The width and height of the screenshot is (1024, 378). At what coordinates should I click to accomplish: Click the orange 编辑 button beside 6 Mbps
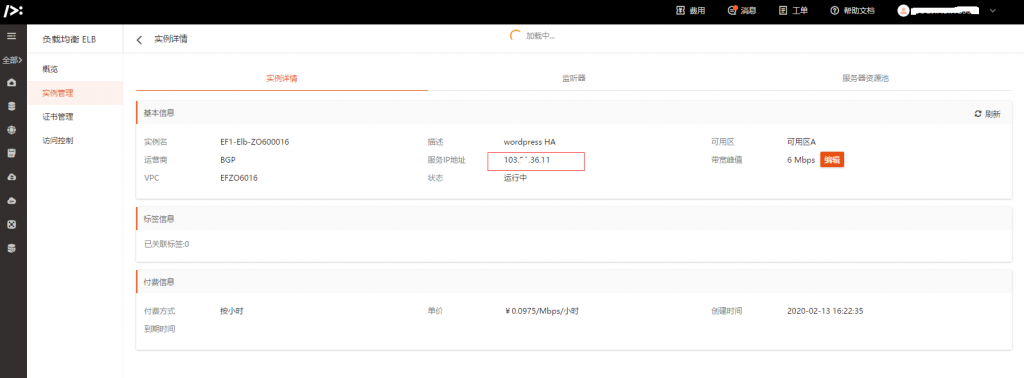click(x=832, y=160)
